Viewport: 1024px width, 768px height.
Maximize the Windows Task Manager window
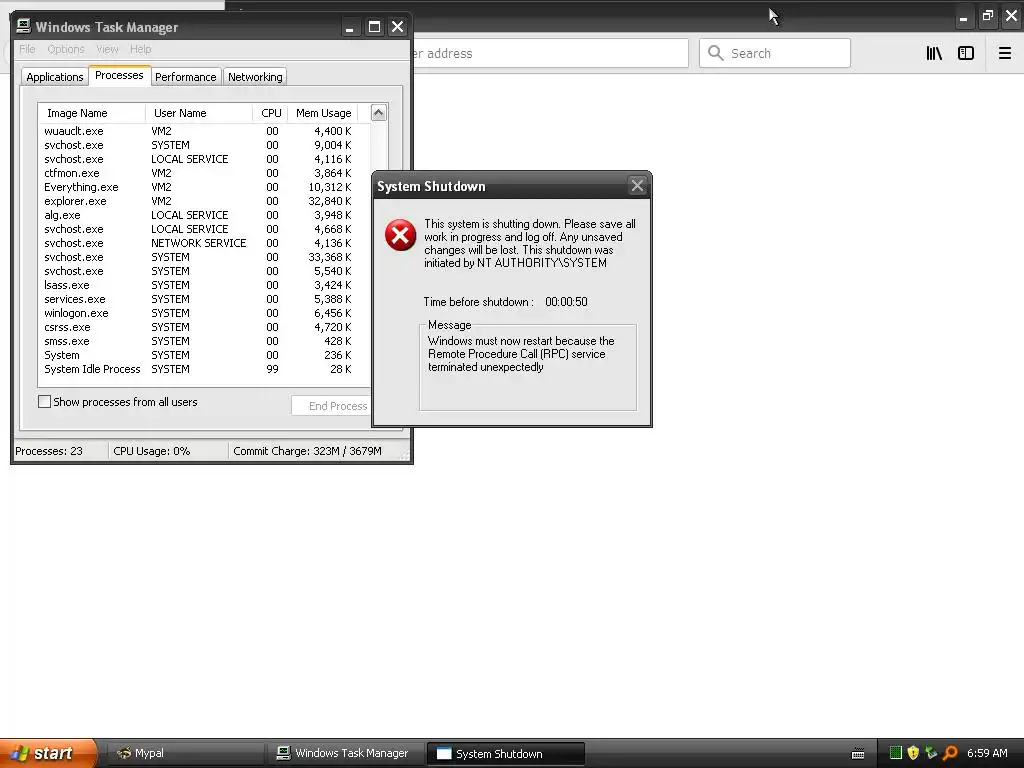374,27
